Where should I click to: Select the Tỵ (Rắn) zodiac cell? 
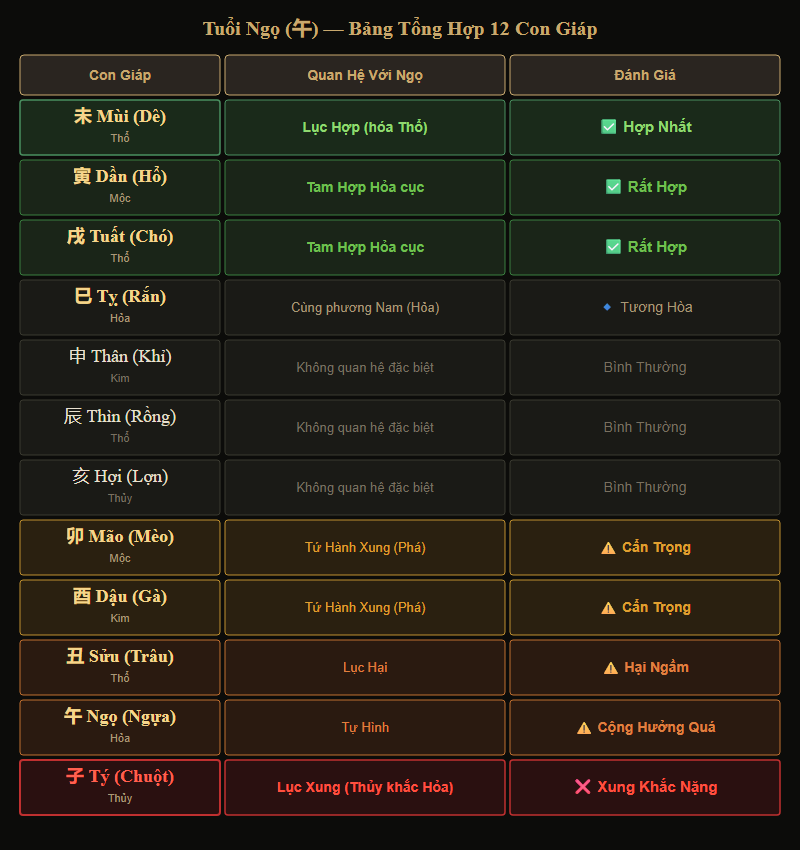(x=120, y=307)
